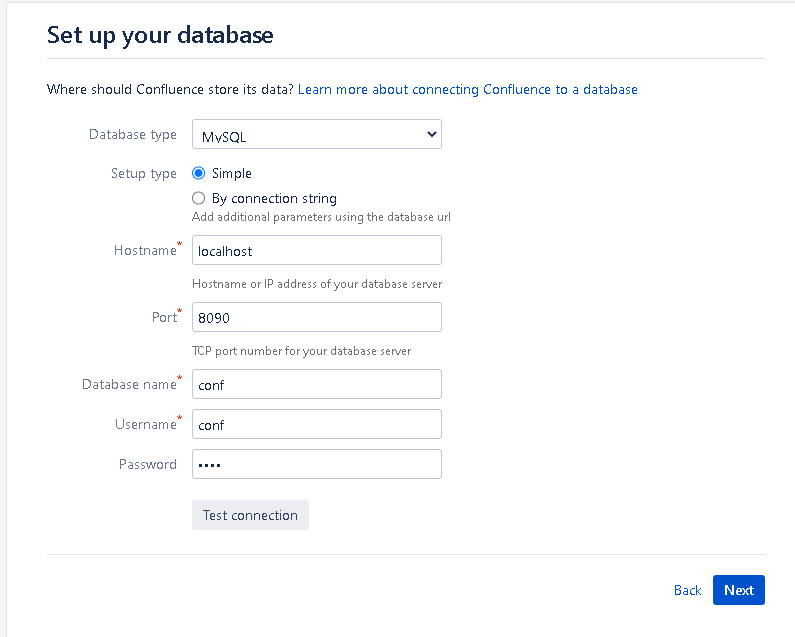Open the Database type MySQL dropdown
The height and width of the screenshot is (637, 795).
pos(316,134)
